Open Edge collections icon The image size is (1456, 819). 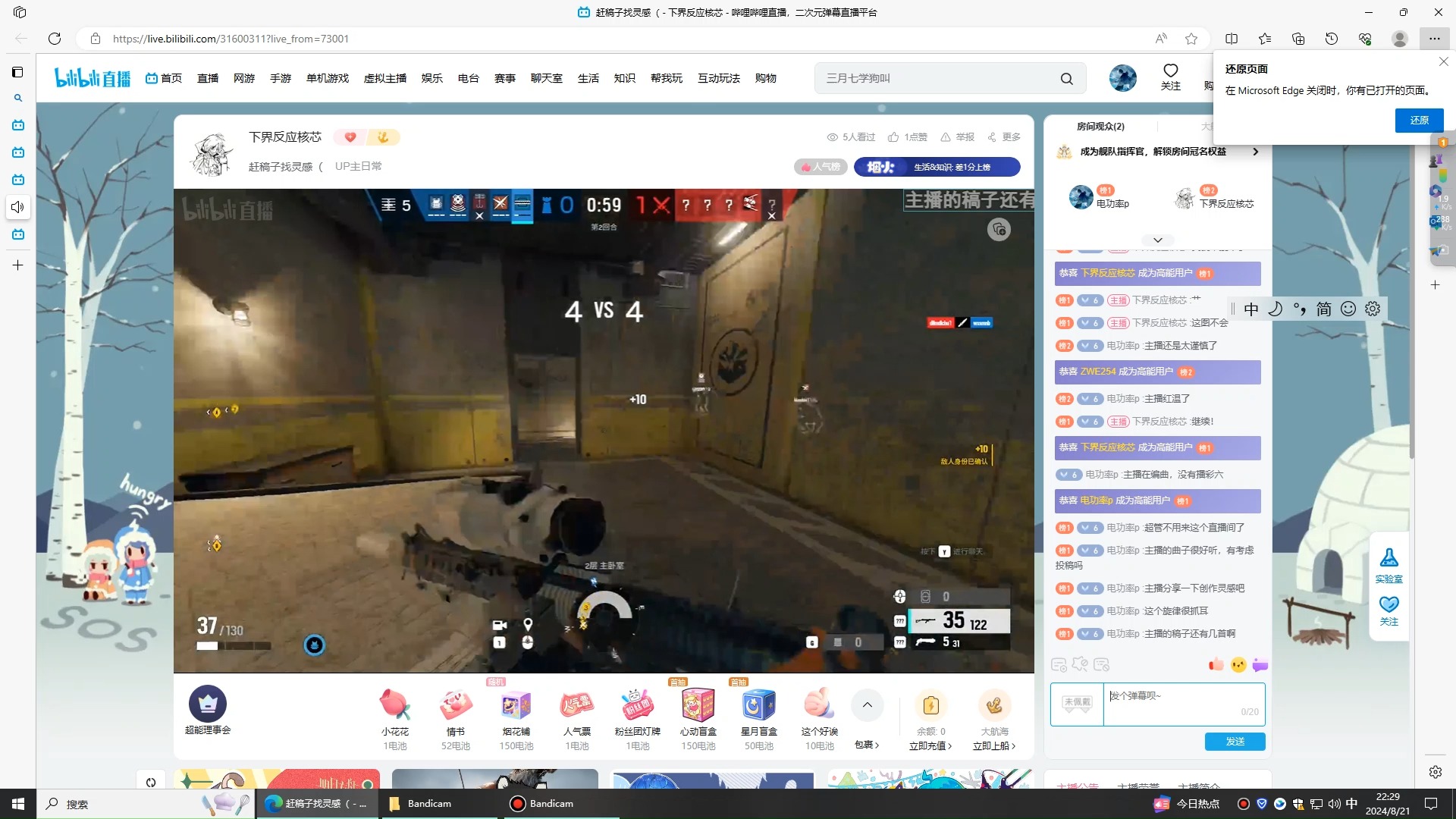(x=1298, y=39)
